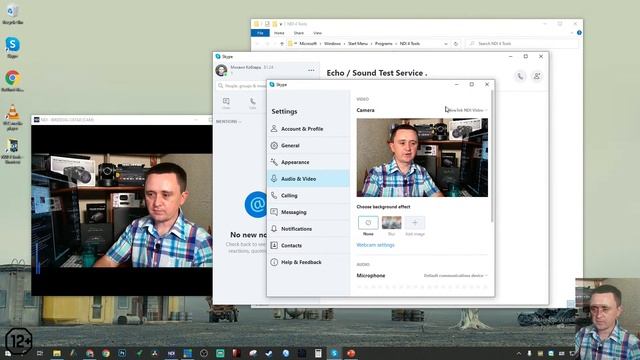This screenshot has width=640, height=360.
Task: Select Start Menu in Explorer breadcrumb
Action: click(x=358, y=43)
